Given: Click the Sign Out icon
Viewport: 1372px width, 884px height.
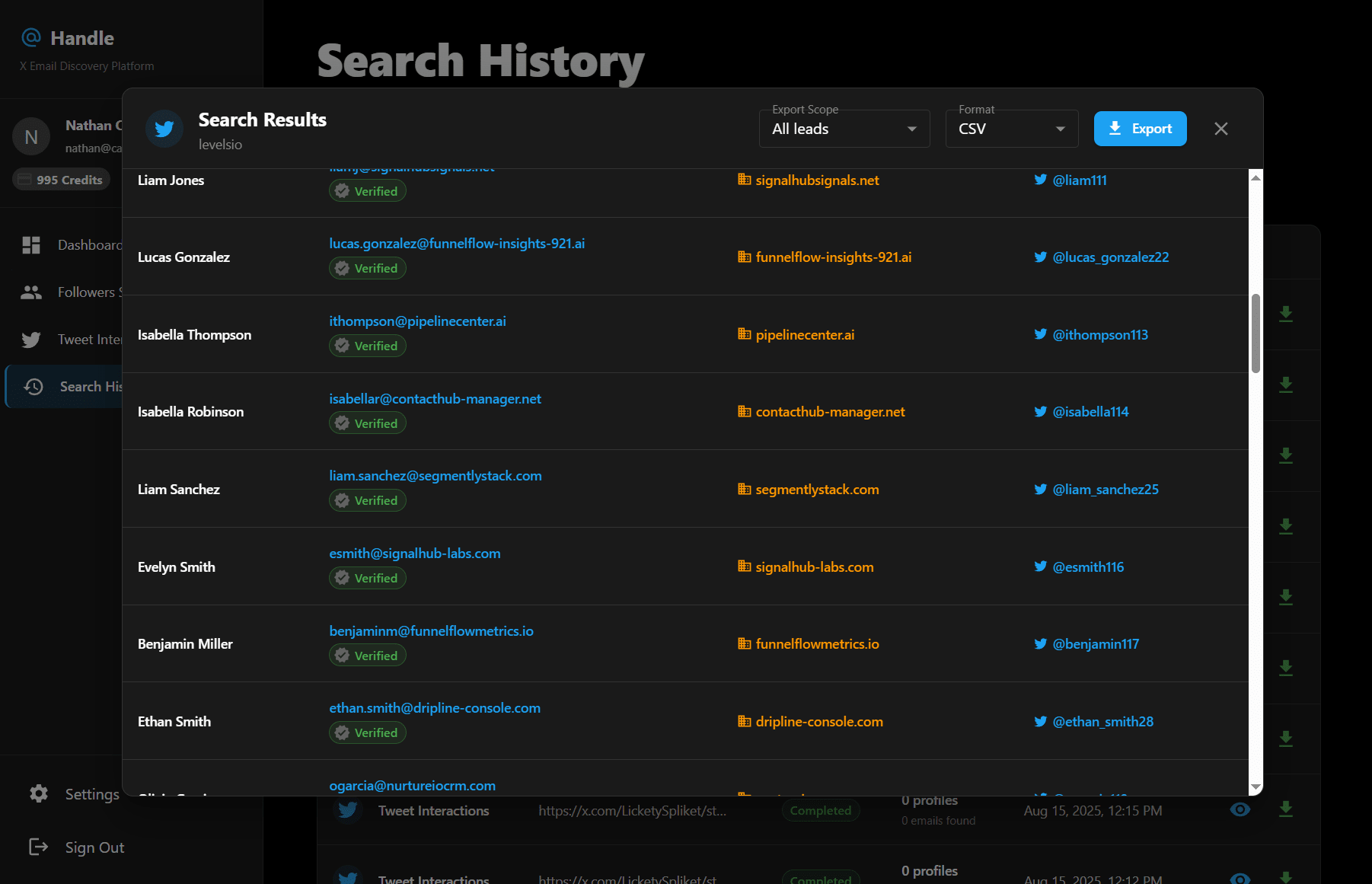Looking at the screenshot, I should pyautogui.click(x=39, y=847).
